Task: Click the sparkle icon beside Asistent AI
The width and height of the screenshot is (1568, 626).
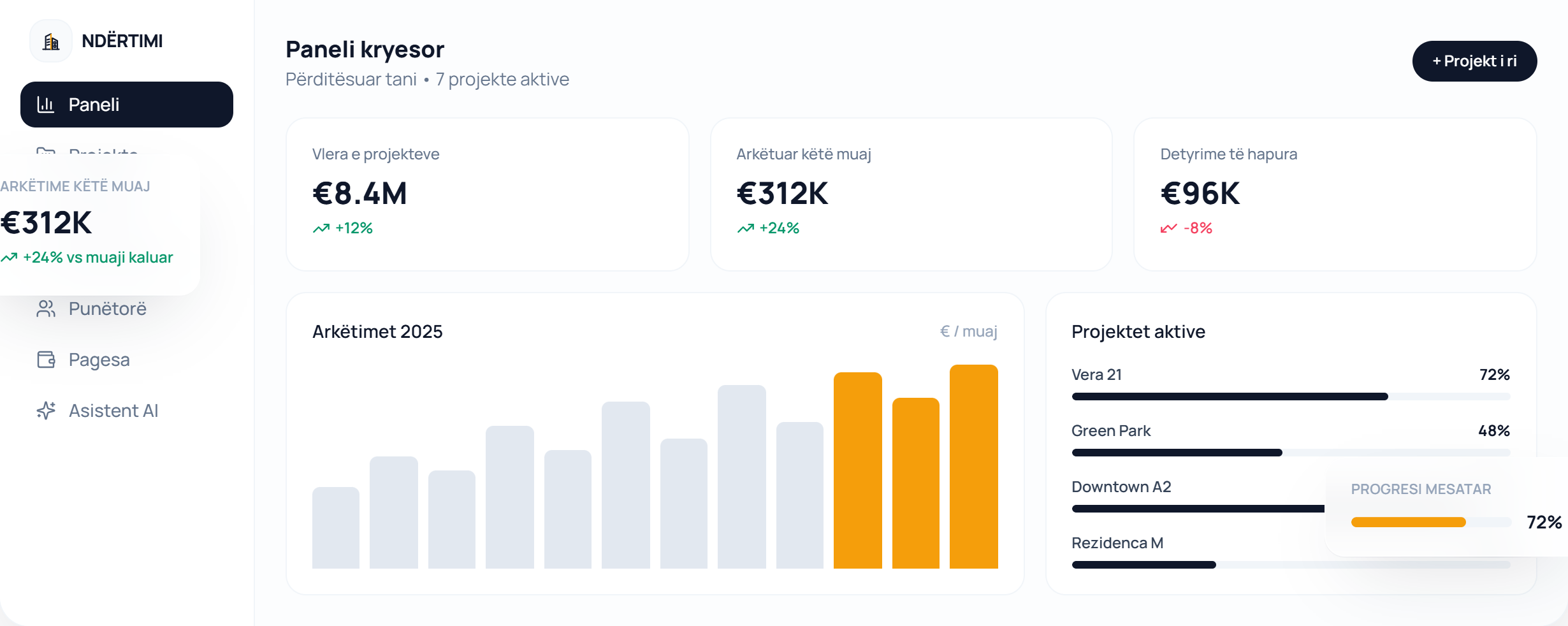Action: tap(46, 411)
